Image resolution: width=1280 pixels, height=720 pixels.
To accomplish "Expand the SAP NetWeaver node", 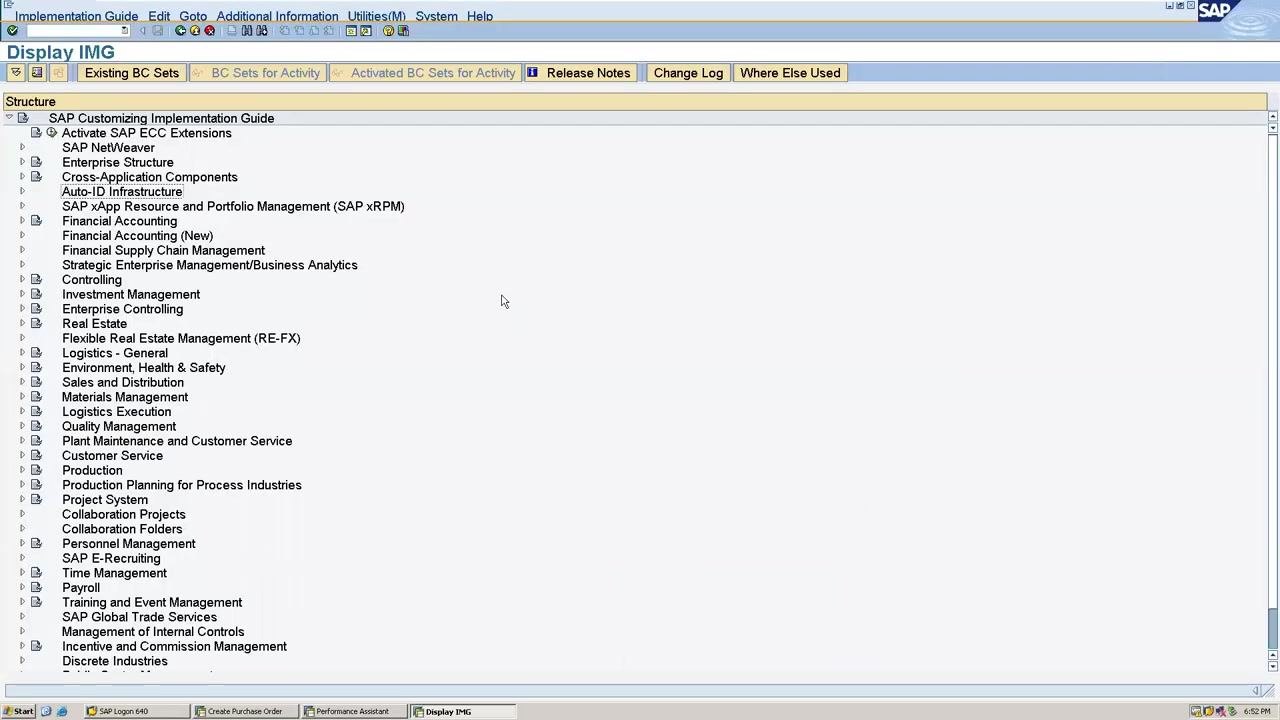I will 22,148.
